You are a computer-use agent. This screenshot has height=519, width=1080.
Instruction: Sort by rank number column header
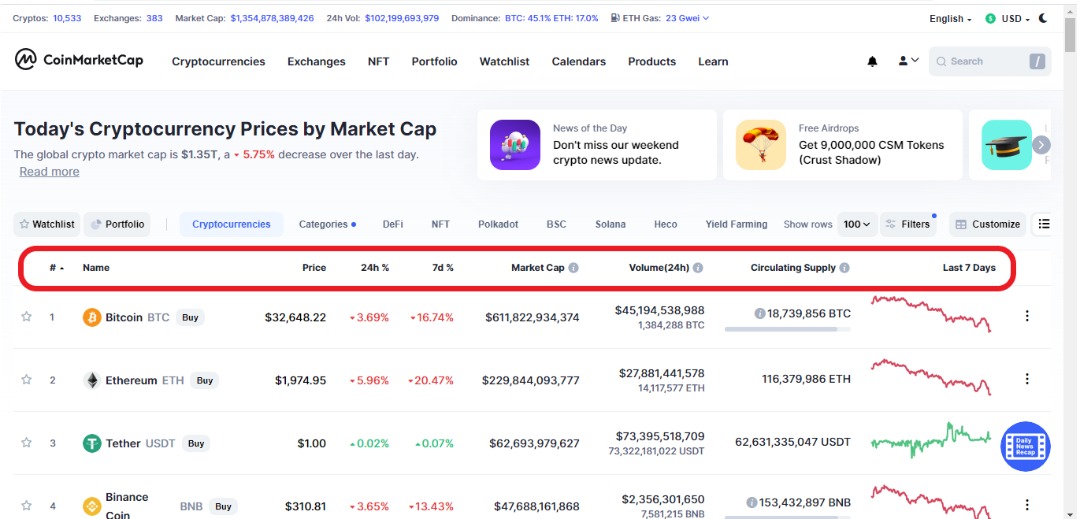point(56,268)
